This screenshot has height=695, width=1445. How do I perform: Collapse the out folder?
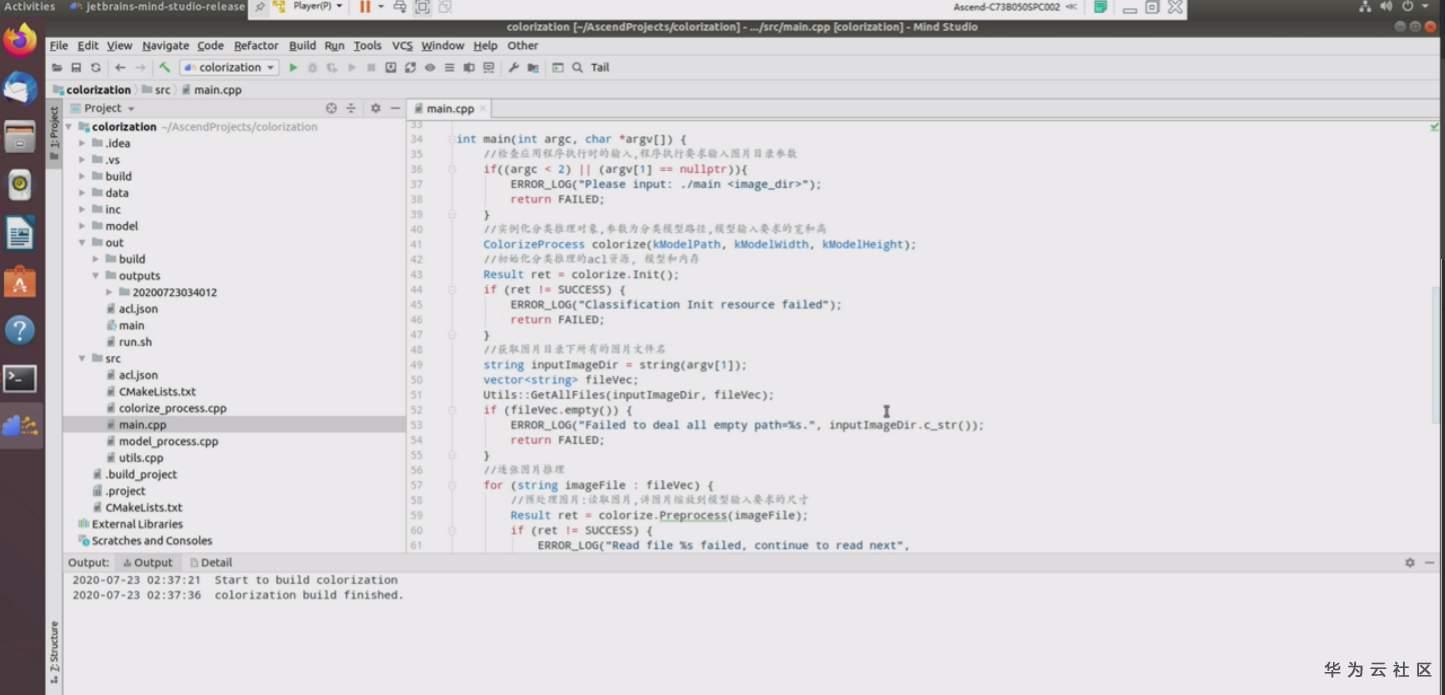point(83,242)
